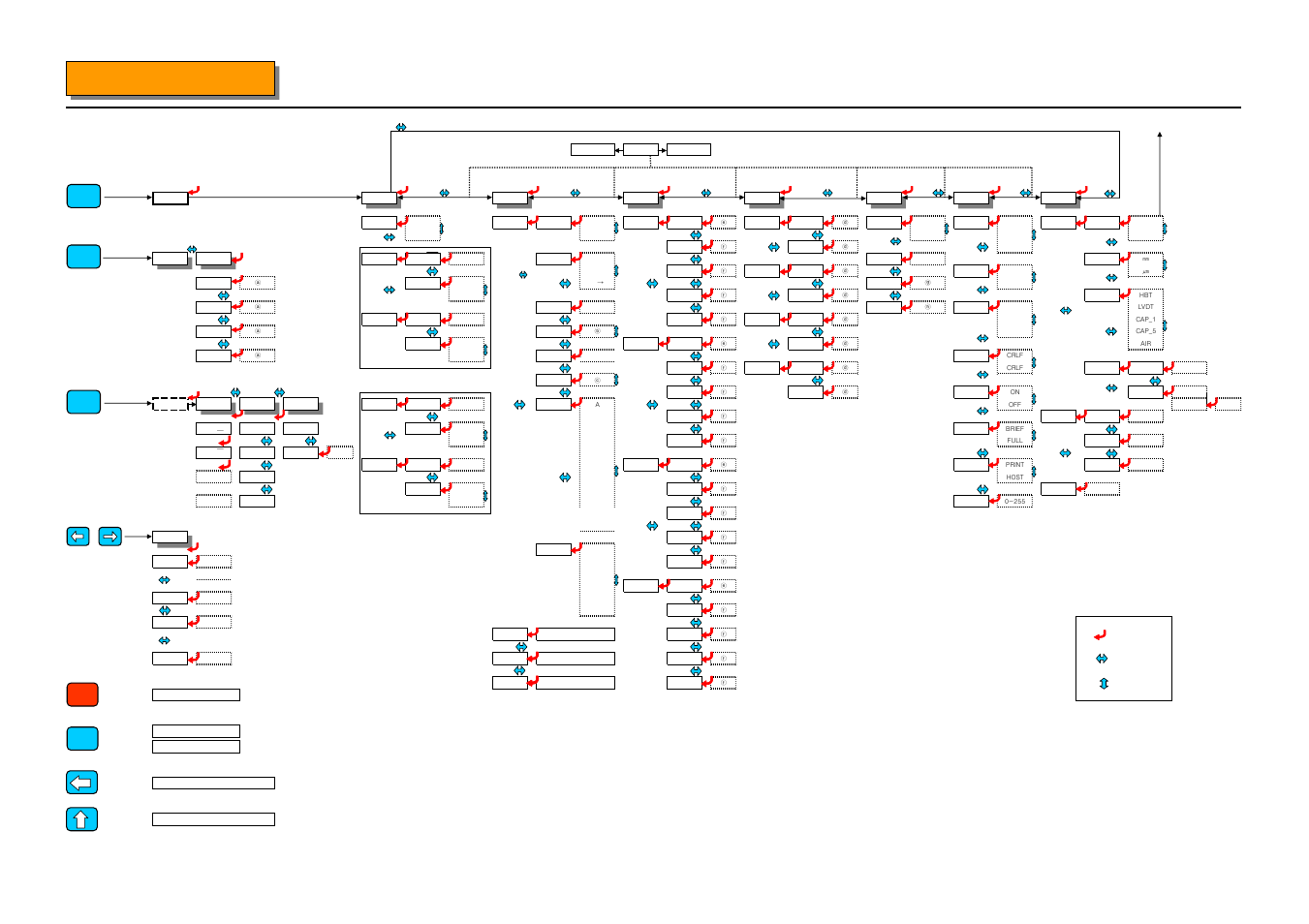Click the up-arrow key icon
The height and width of the screenshot is (924, 1309).
pyautogui.click(x=81, y=819)
